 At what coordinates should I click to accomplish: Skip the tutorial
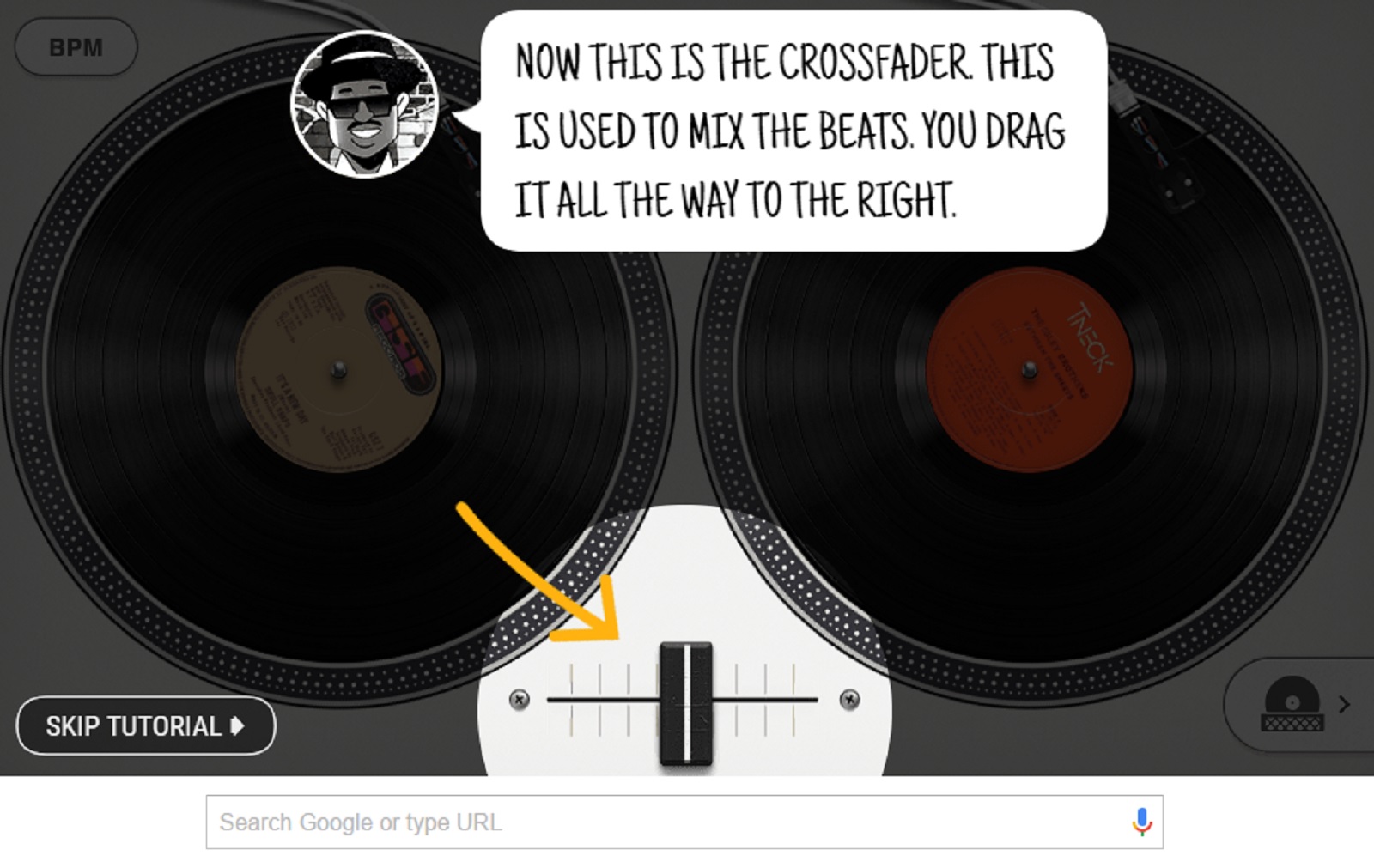coord(146,726)
